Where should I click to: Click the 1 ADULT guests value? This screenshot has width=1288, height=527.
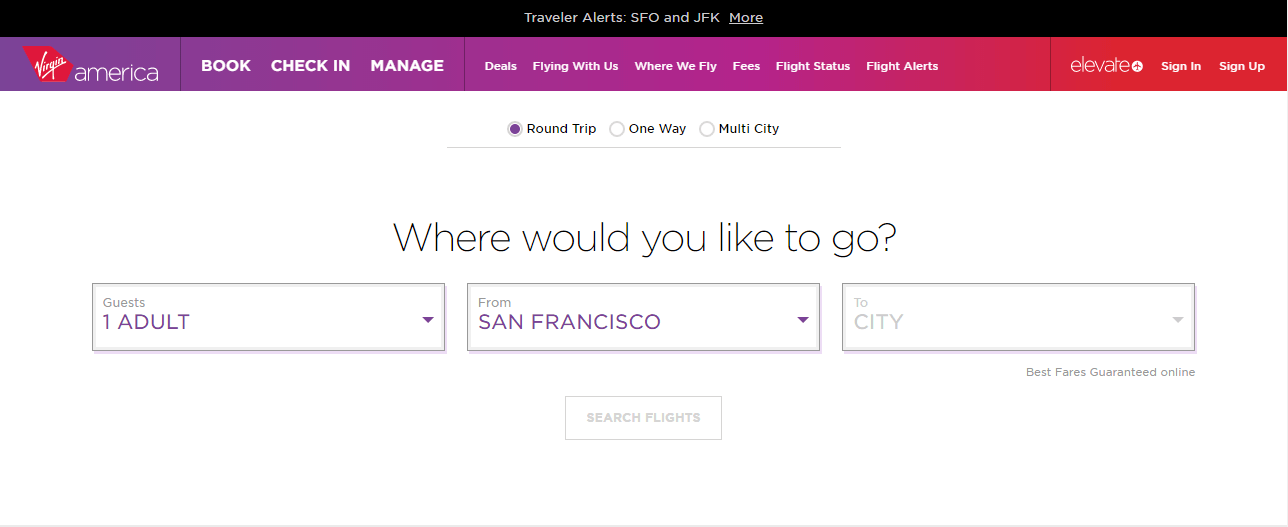tap(146, 322)
